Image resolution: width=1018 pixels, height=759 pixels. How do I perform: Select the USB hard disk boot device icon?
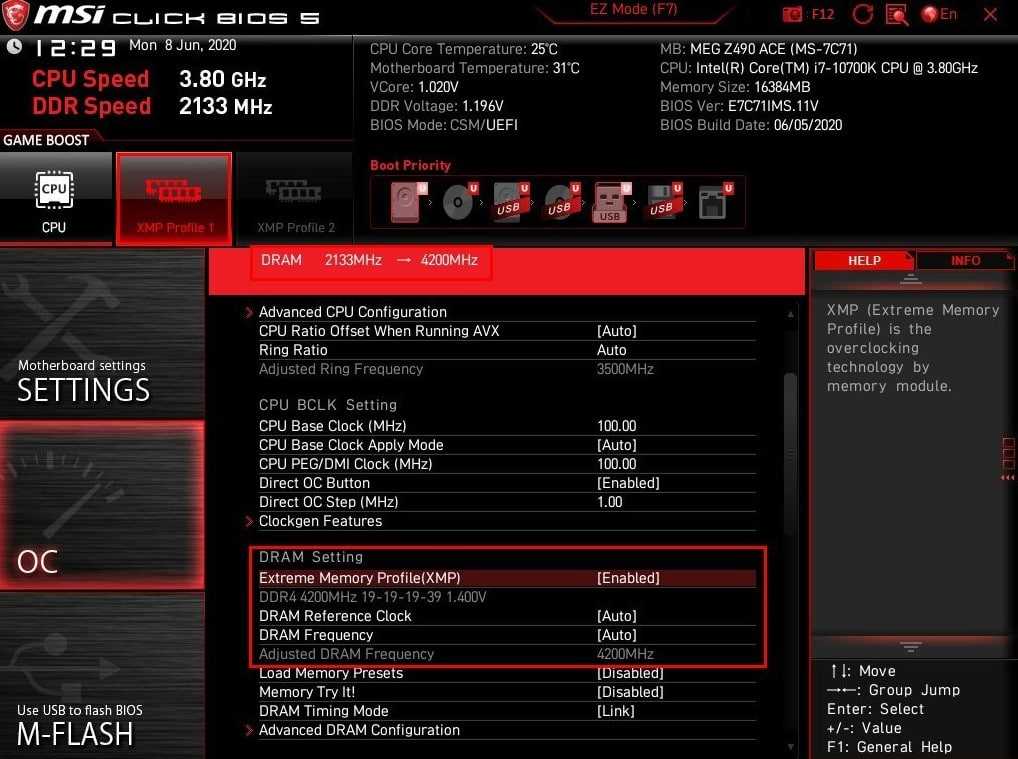coord(511,201)
